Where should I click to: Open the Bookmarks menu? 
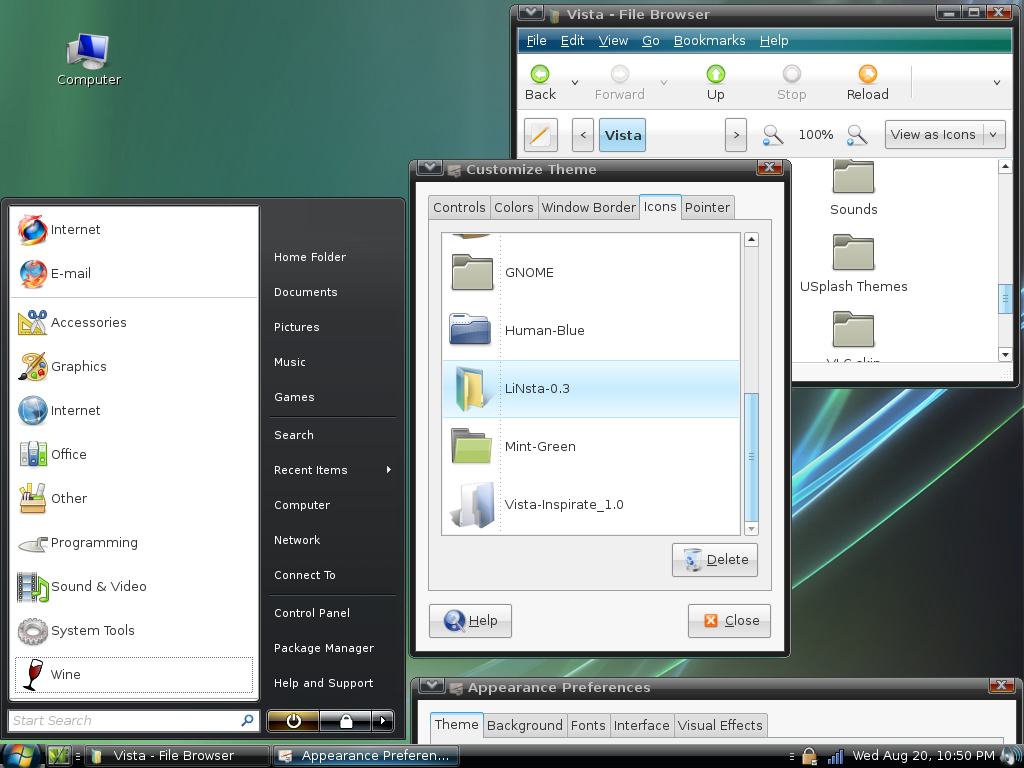point(709,40)
